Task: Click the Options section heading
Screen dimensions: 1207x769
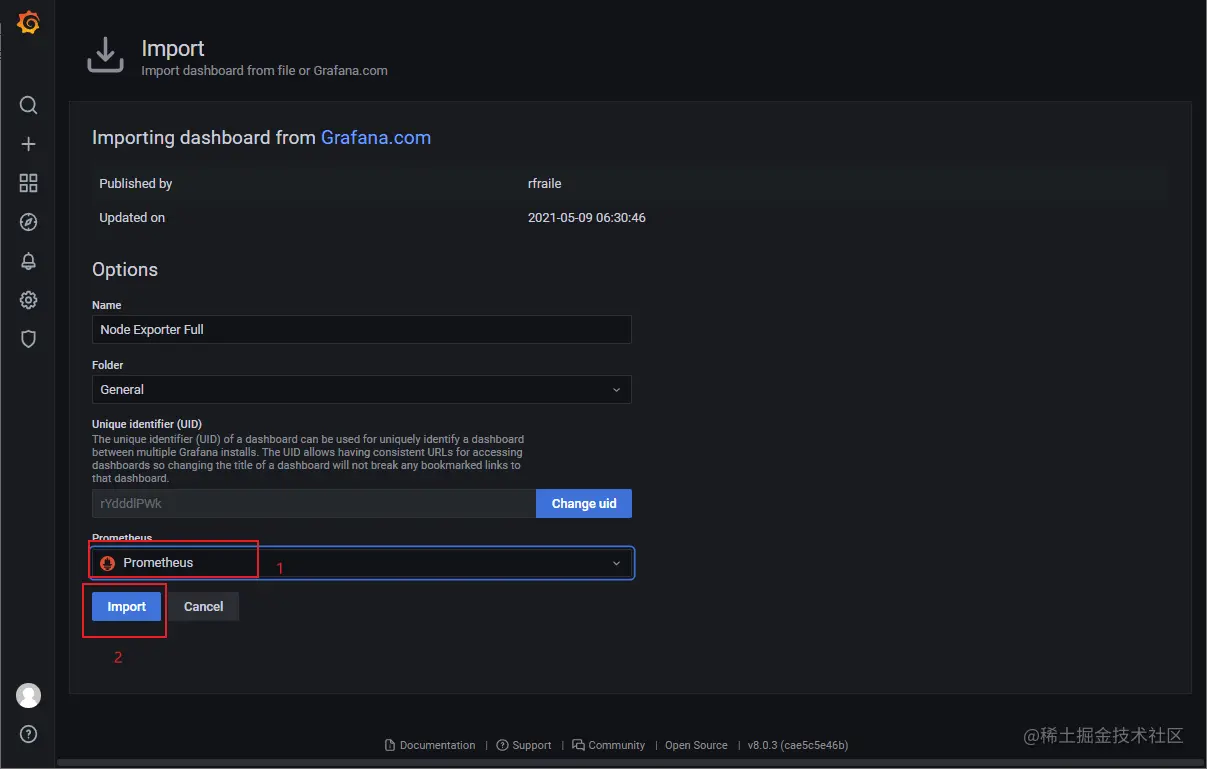Action: 125,270
